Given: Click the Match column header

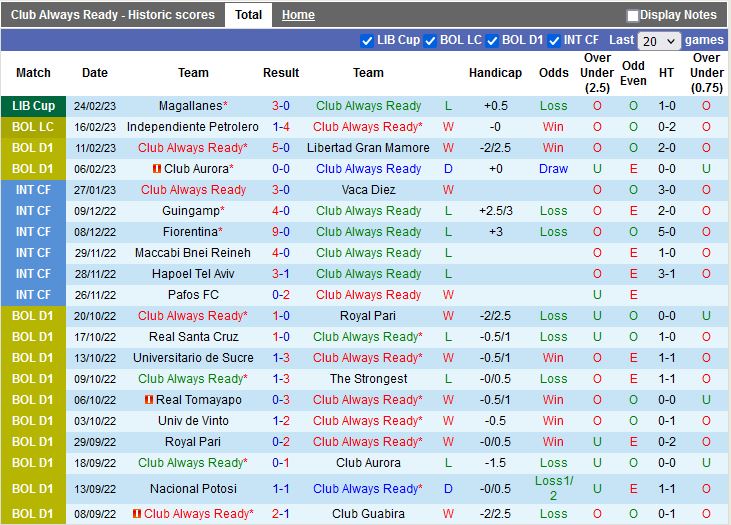Looking at the screenshot, I should click(x=33, y=73).
